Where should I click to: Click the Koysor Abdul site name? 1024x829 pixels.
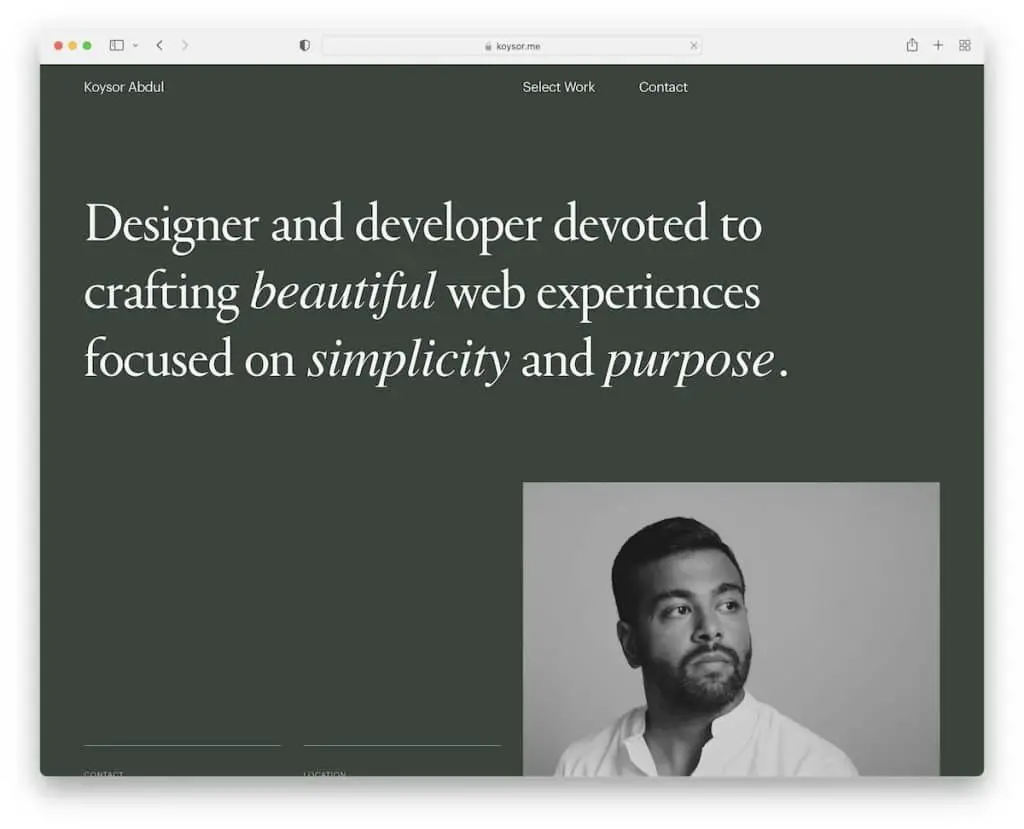[124, 87]
